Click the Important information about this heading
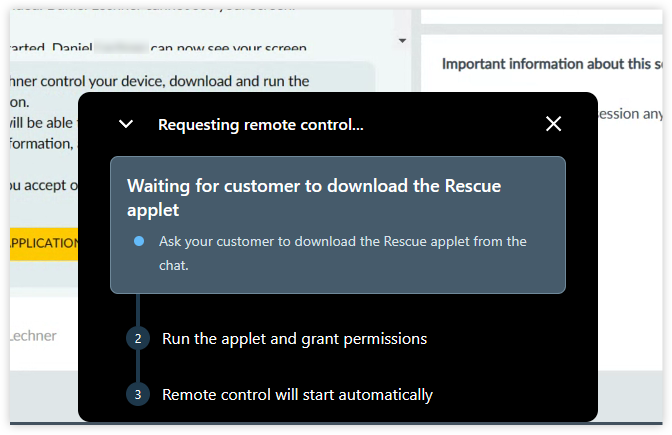This screenshot has height=435, width=672. [x=552, y=64]
